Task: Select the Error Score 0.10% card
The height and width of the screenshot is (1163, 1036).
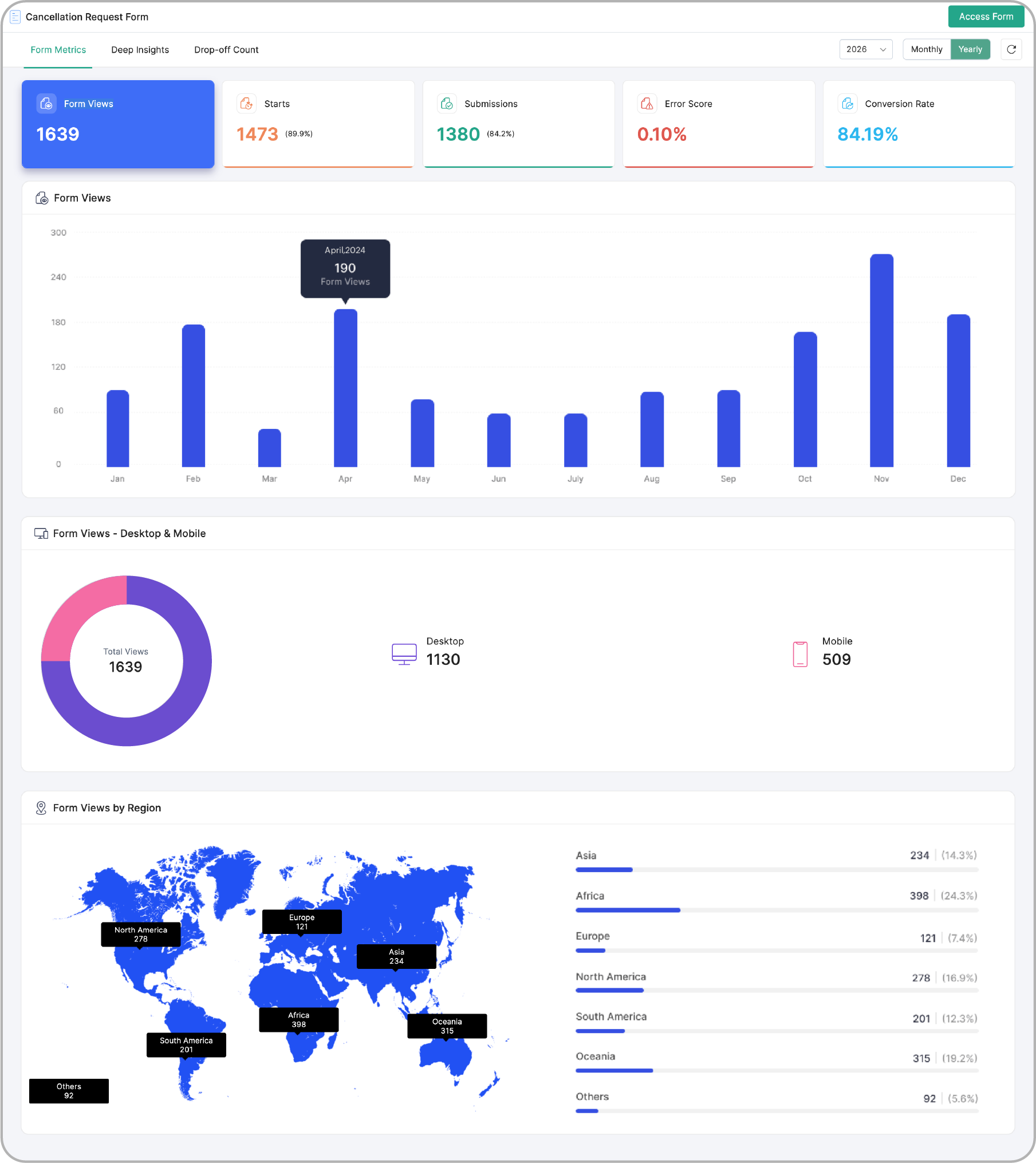Action: [x=719, y=124]
